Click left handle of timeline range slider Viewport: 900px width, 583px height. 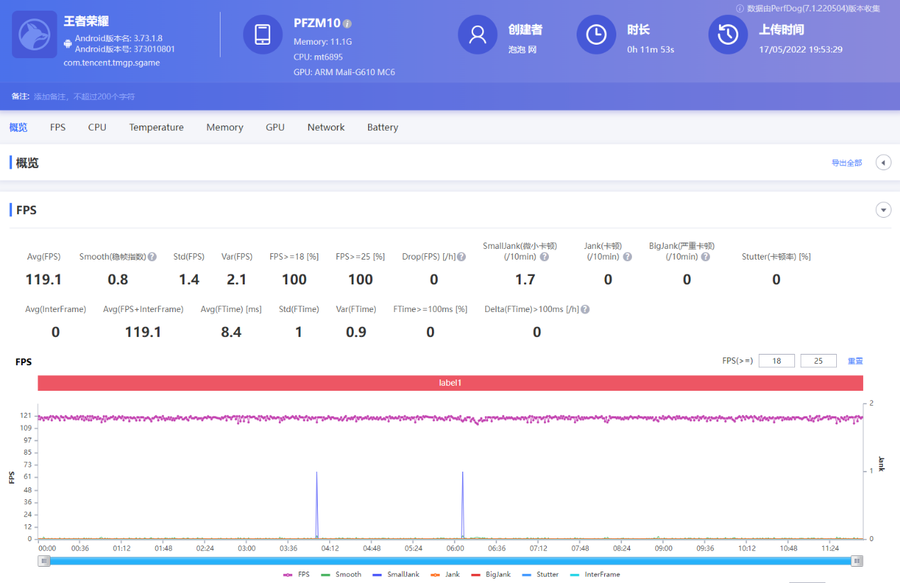[x=44, y=561]
